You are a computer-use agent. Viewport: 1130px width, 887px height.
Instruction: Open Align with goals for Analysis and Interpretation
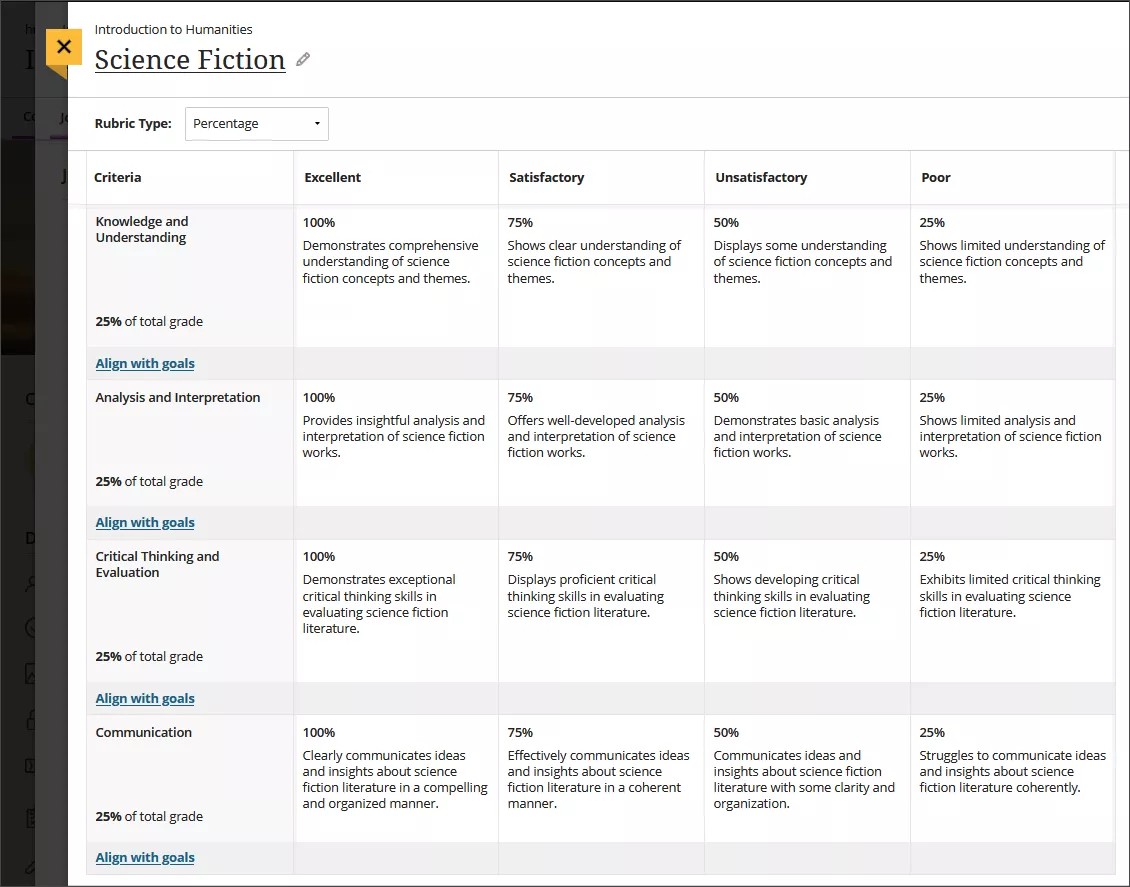pos(144,522)
